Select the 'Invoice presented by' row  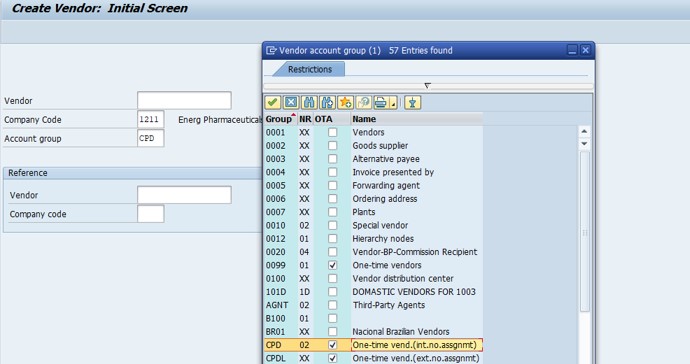tap(373, 172)
